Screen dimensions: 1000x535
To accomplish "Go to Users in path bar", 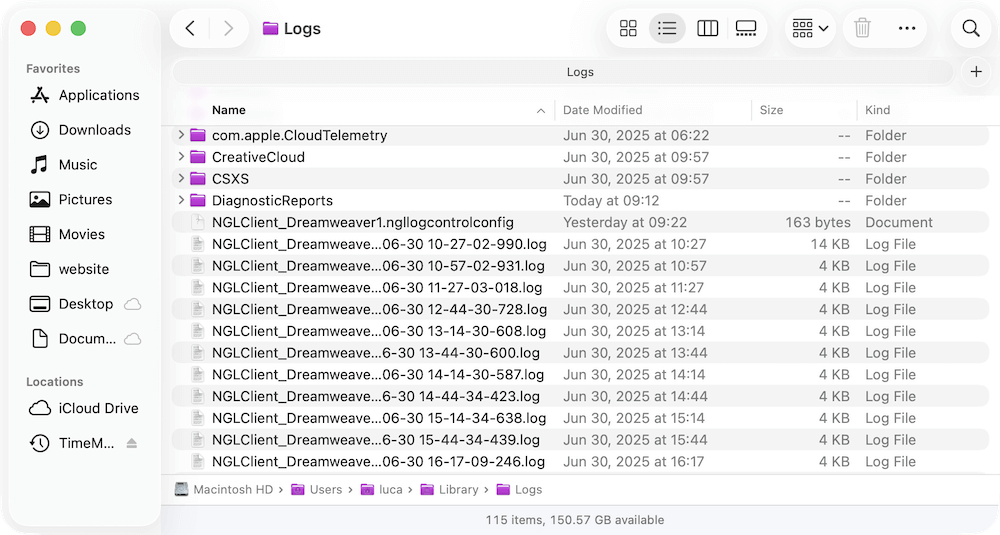I will [x=316, y=489].
